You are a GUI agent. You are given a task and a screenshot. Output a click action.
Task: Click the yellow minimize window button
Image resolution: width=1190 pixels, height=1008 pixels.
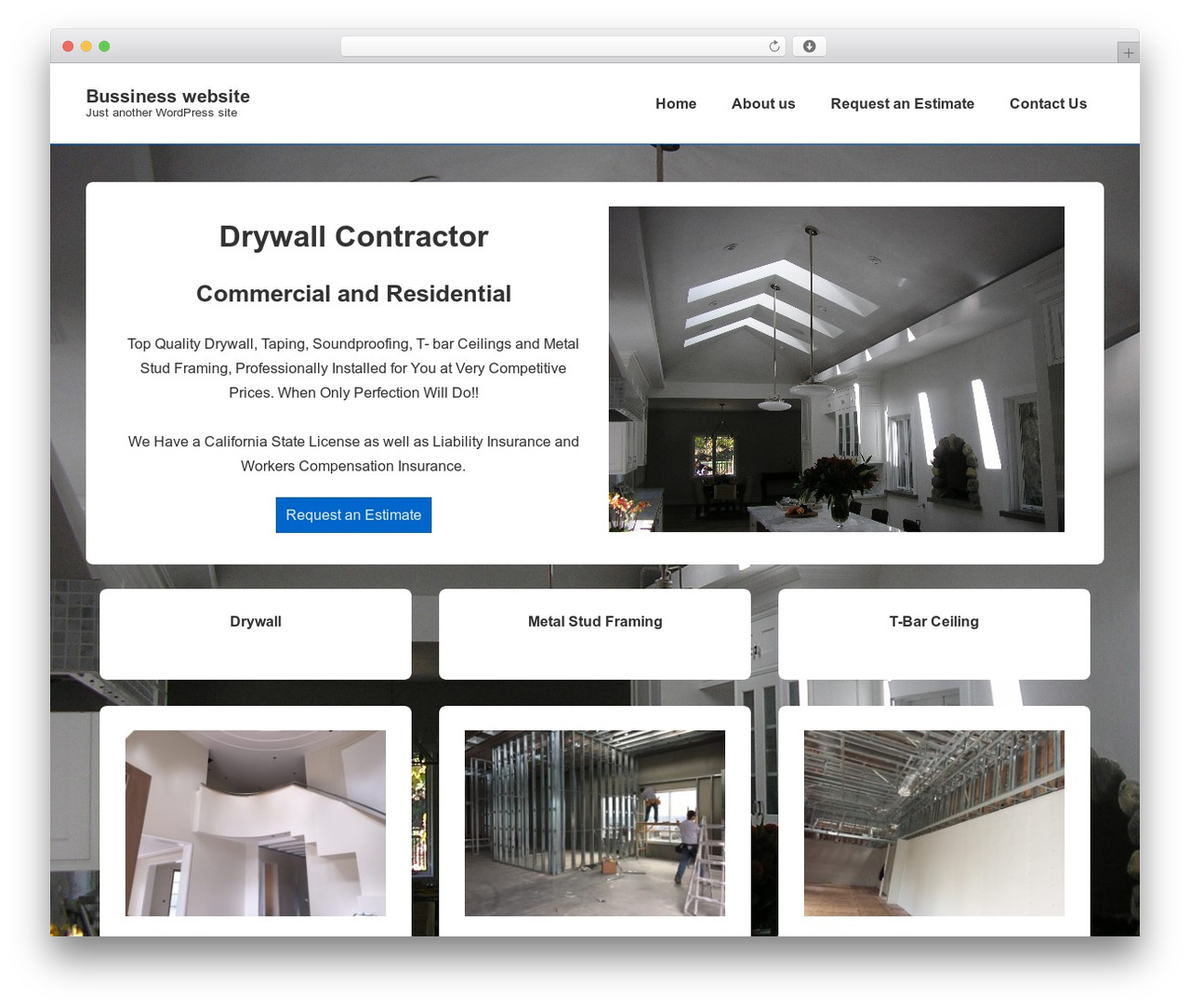pos(86,46)
